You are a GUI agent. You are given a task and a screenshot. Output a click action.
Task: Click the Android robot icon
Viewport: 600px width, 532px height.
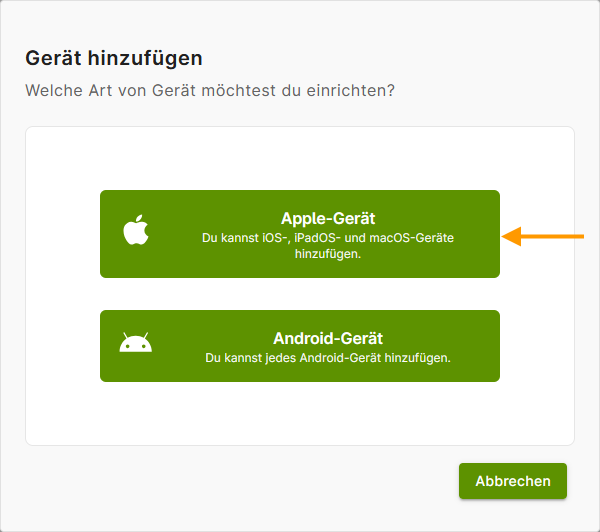click(x=135, y=342)
